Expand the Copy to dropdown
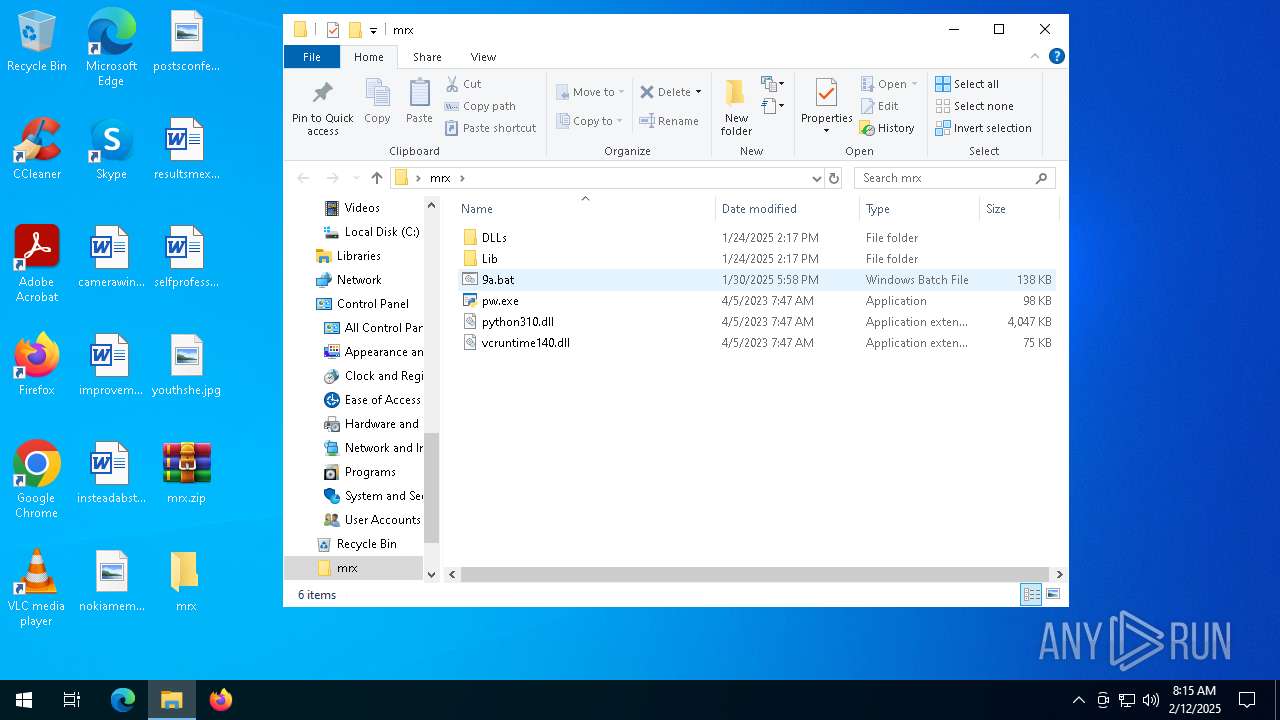This screenshot has width=1280, height=720. coord(620,121)
